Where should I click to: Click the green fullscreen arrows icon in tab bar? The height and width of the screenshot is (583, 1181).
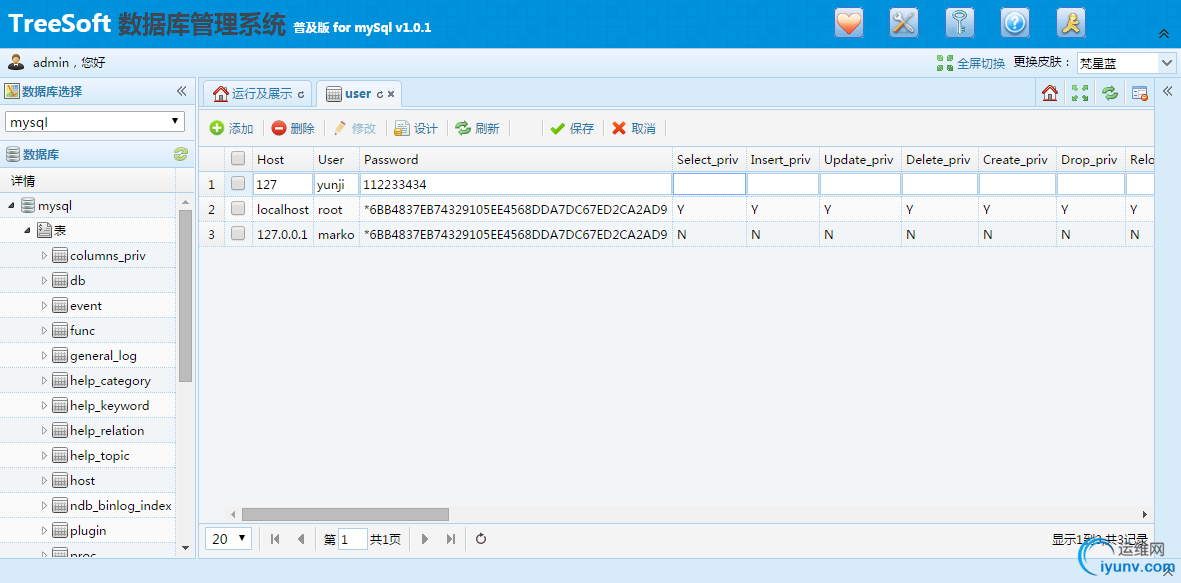(x=1080, y=93)
